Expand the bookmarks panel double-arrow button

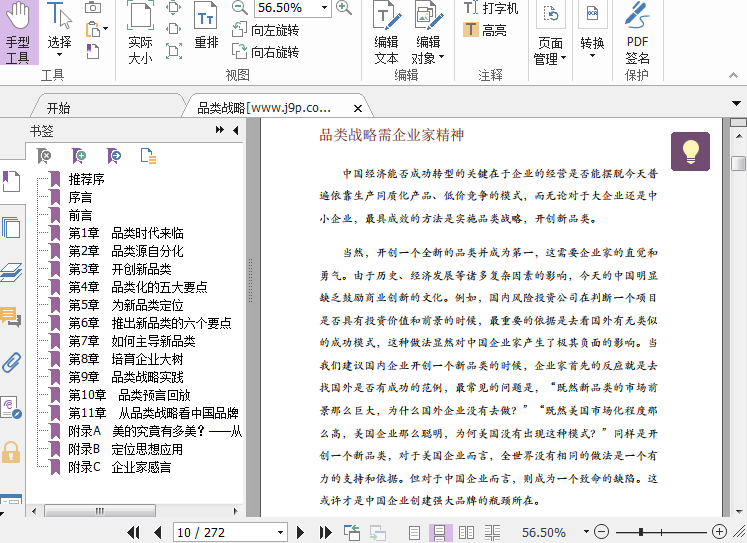pyautogui.click(x=220, y=130)
